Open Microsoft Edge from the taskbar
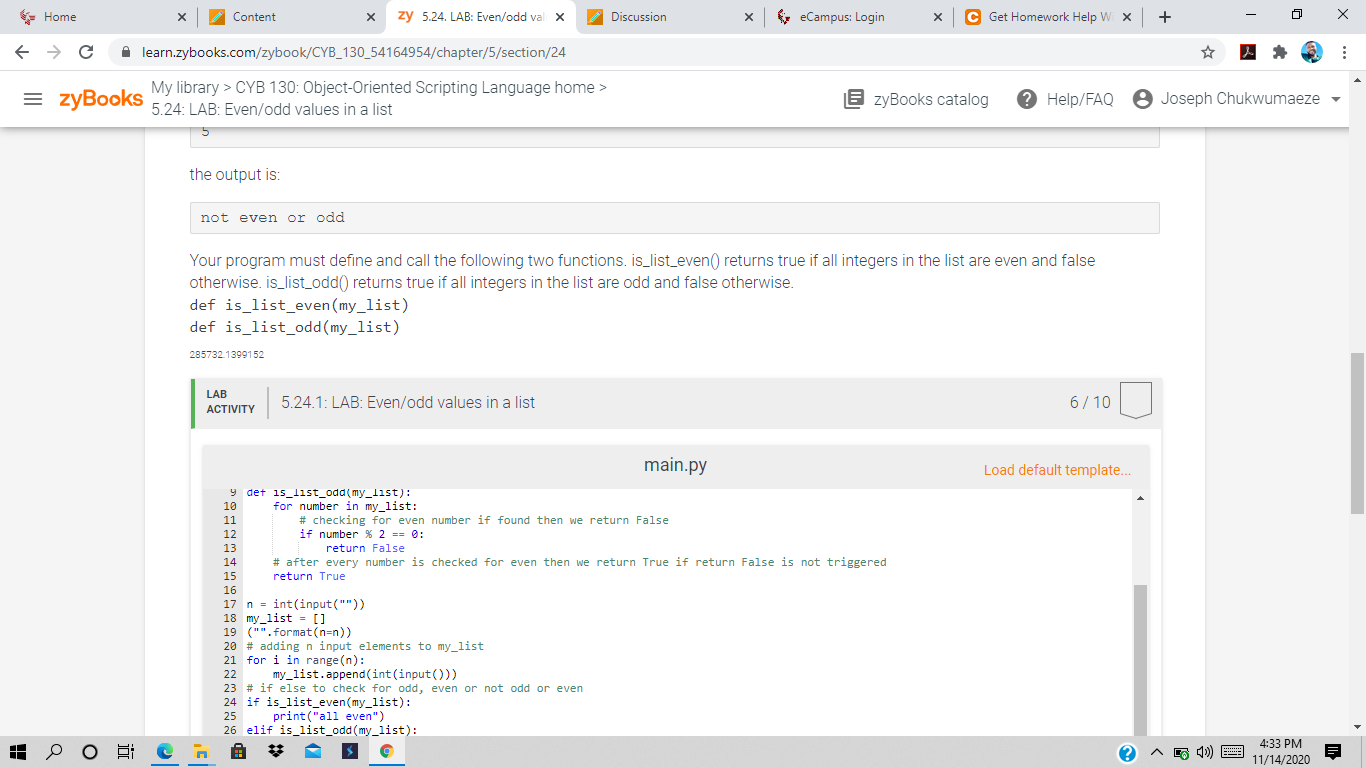 click(165, 752)
